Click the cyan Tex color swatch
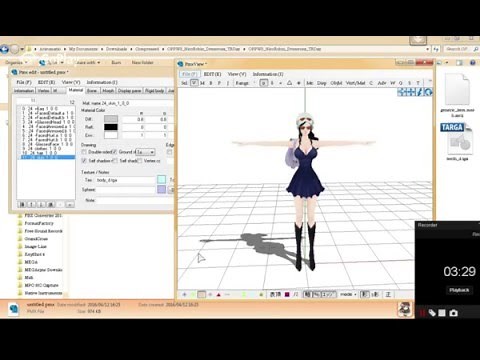 [x=161, y=180]
